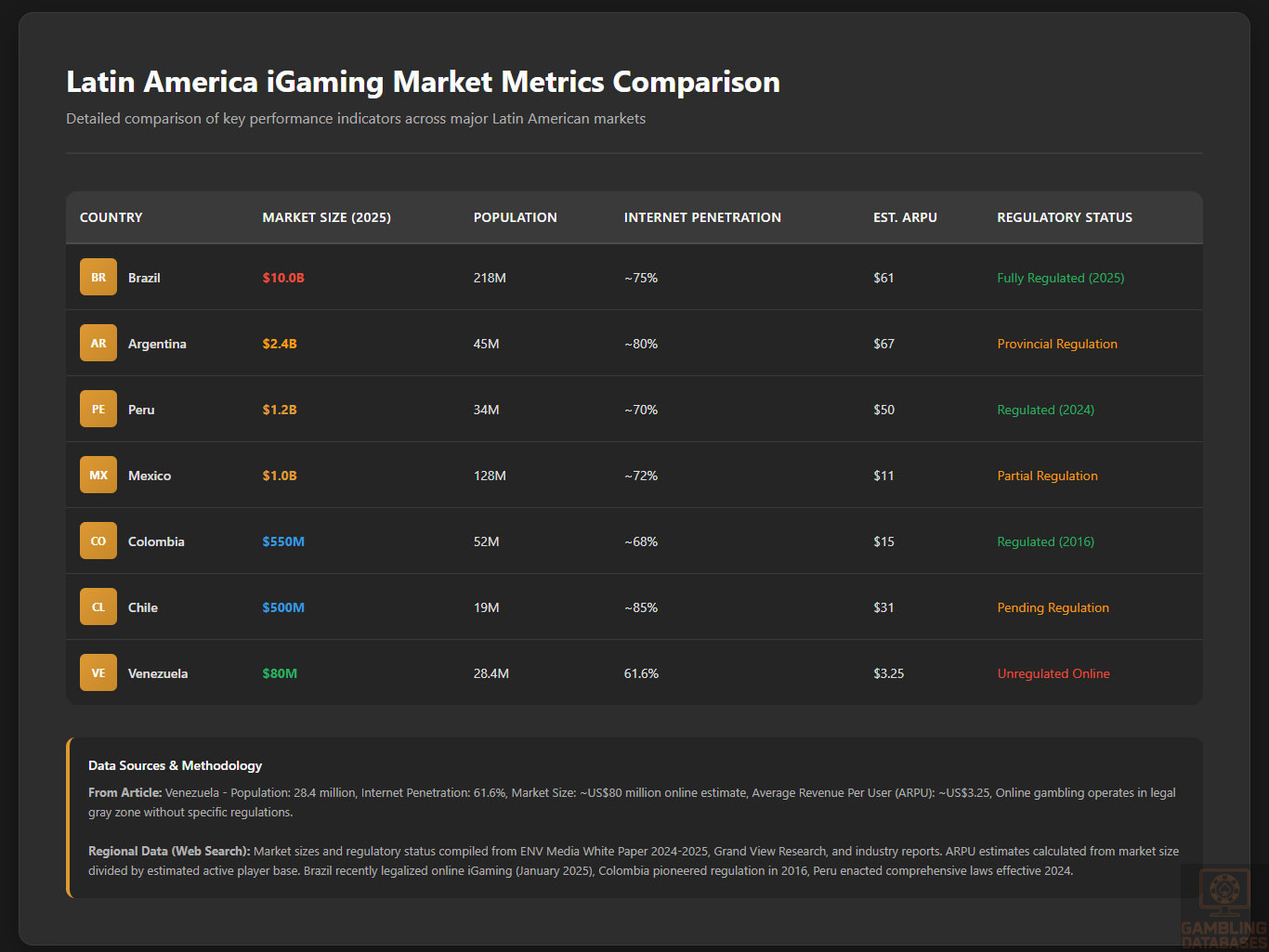
Task: Select Brazil's Fully Regulated (2025) status
Action: click(x=1060, y=278)
